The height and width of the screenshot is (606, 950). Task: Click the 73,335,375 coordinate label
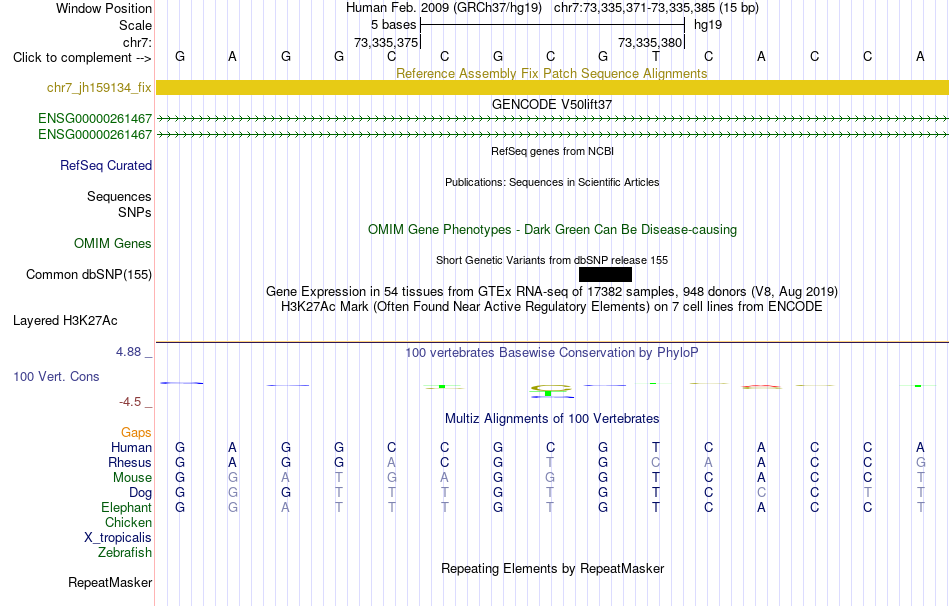(x=386, y=42)
